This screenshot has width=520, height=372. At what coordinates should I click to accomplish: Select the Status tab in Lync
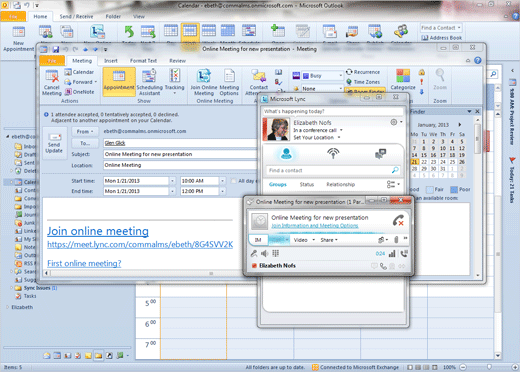(x=307, y=184)
